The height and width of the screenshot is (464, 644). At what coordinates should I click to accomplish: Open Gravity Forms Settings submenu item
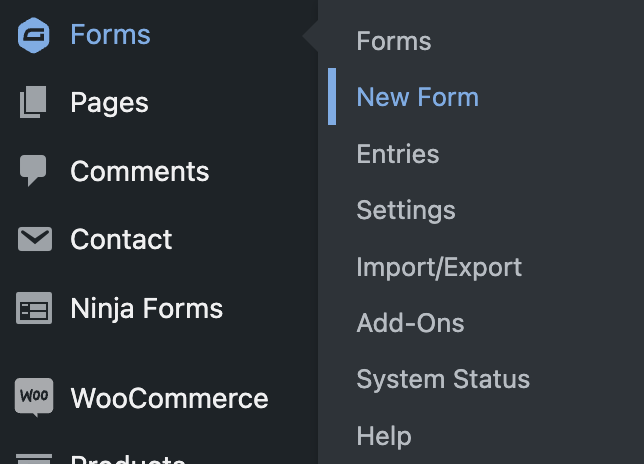(x=406, y=211)
